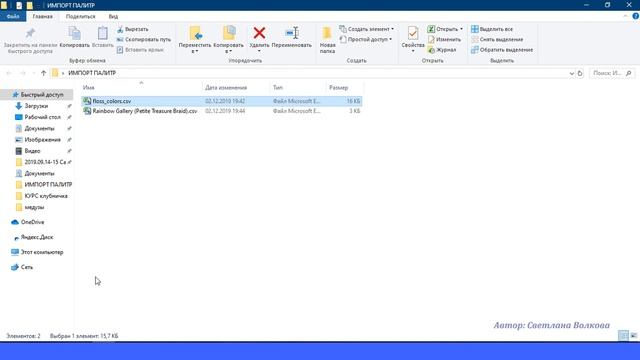Open Move to (Переместить в) menu
The width and height of the screenshot is (640, 360).
pos(195,40)
